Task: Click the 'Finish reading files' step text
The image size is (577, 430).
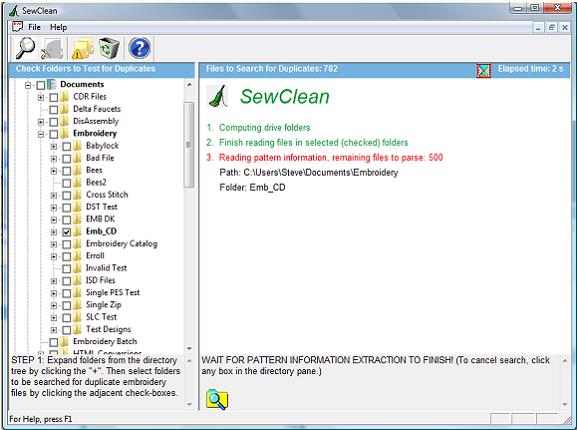Action: point(314,143)
